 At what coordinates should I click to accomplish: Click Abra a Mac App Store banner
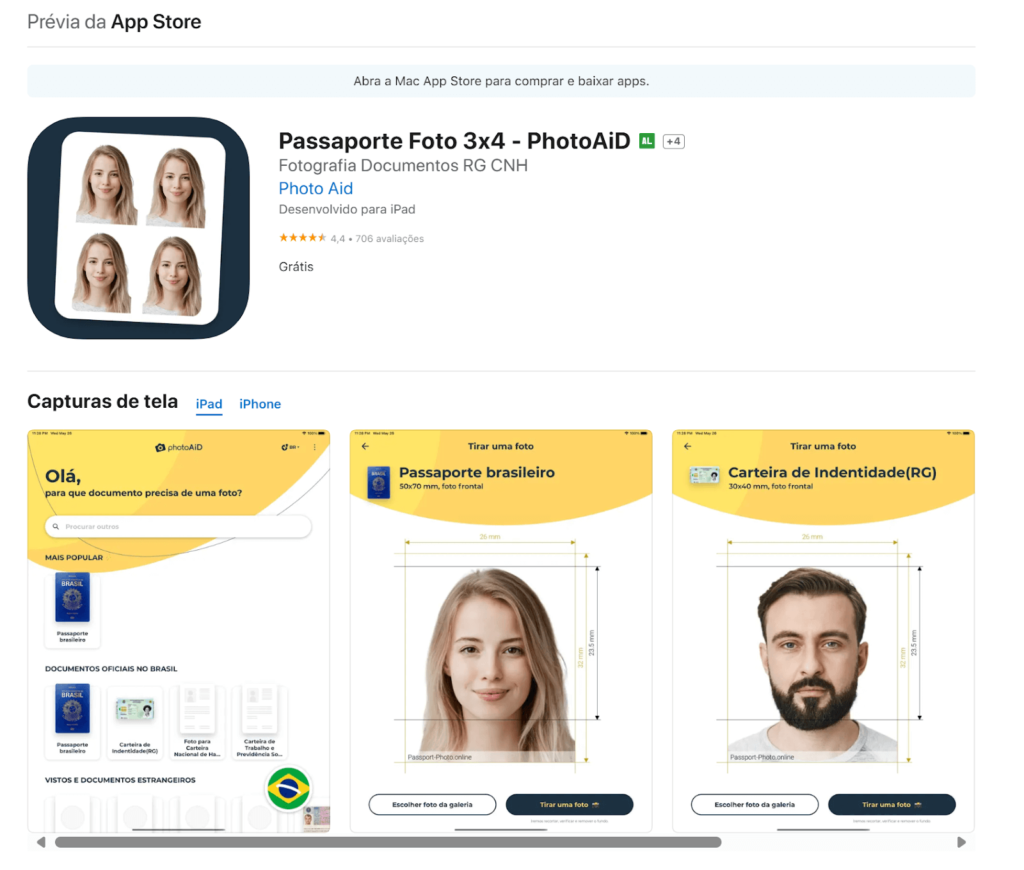click(501, 81)
